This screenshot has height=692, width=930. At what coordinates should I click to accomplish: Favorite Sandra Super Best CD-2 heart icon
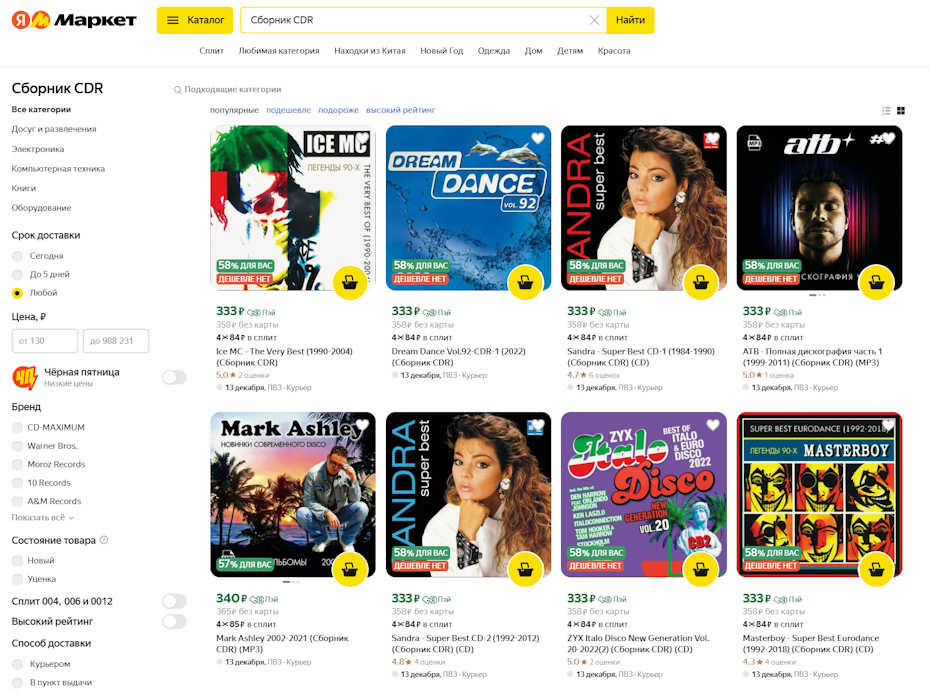coord(537,425)
